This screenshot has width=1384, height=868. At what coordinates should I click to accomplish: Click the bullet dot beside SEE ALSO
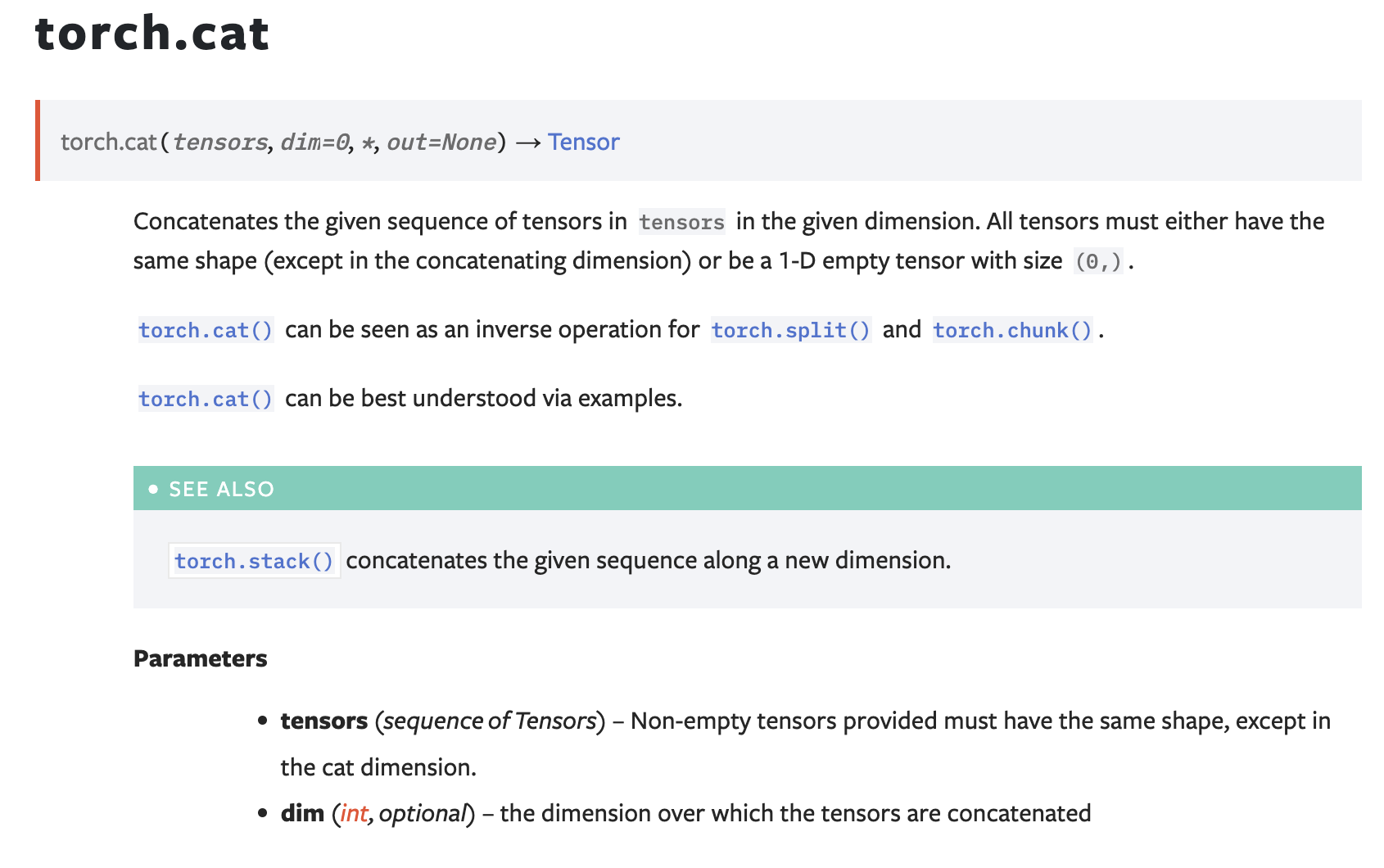pyautogui.click(x=153, y=489)
